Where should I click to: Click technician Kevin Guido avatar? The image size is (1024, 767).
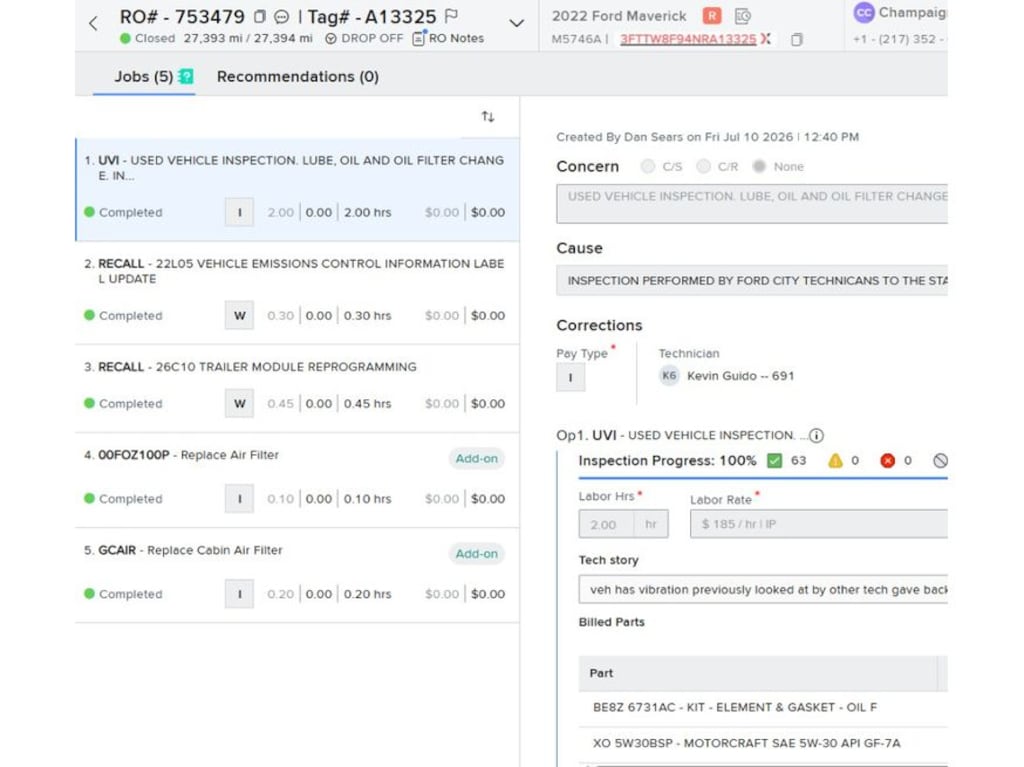669,376
